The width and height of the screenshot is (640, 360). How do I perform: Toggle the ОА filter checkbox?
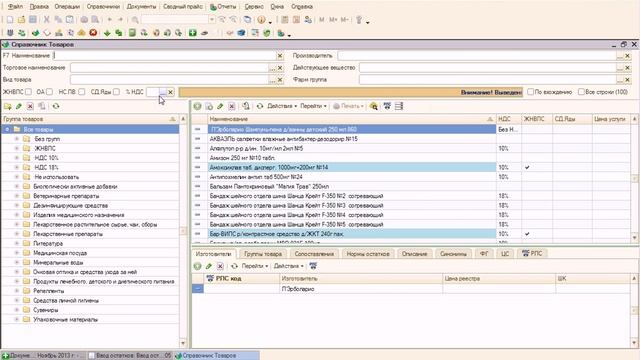point(49,92)
